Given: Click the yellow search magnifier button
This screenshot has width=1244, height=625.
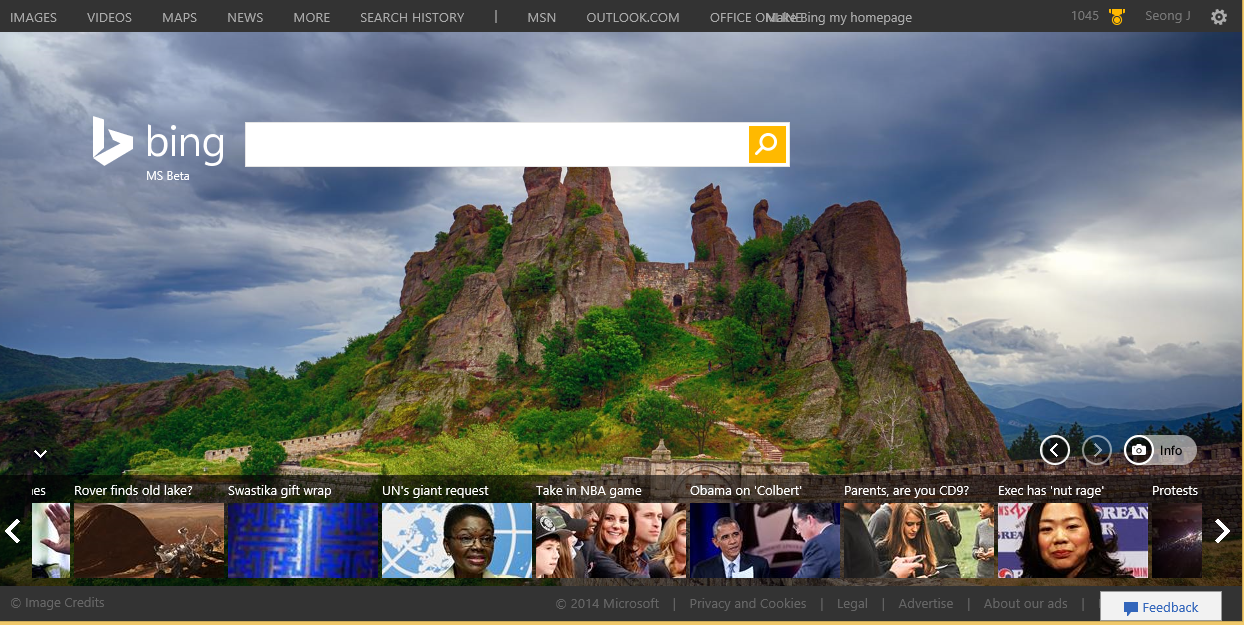Looking at the screenshot, I should [x=767, y=145].
